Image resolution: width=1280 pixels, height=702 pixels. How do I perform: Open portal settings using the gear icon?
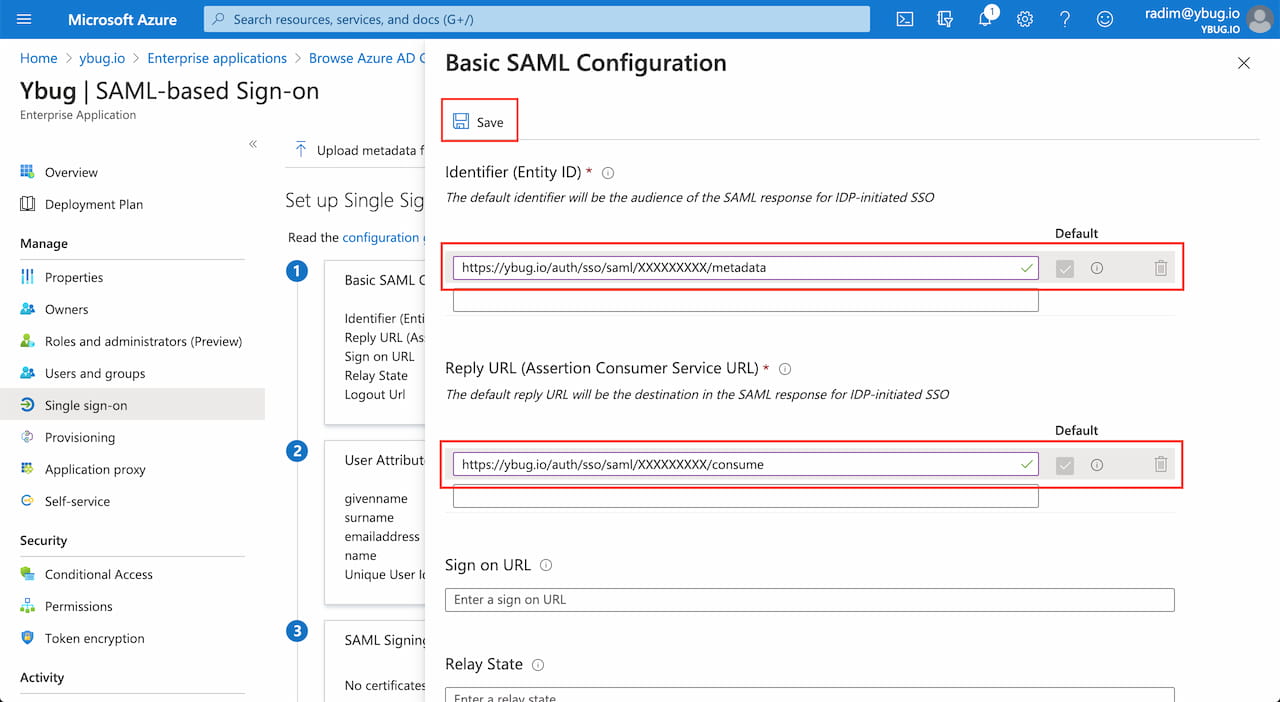point(1024,19)
